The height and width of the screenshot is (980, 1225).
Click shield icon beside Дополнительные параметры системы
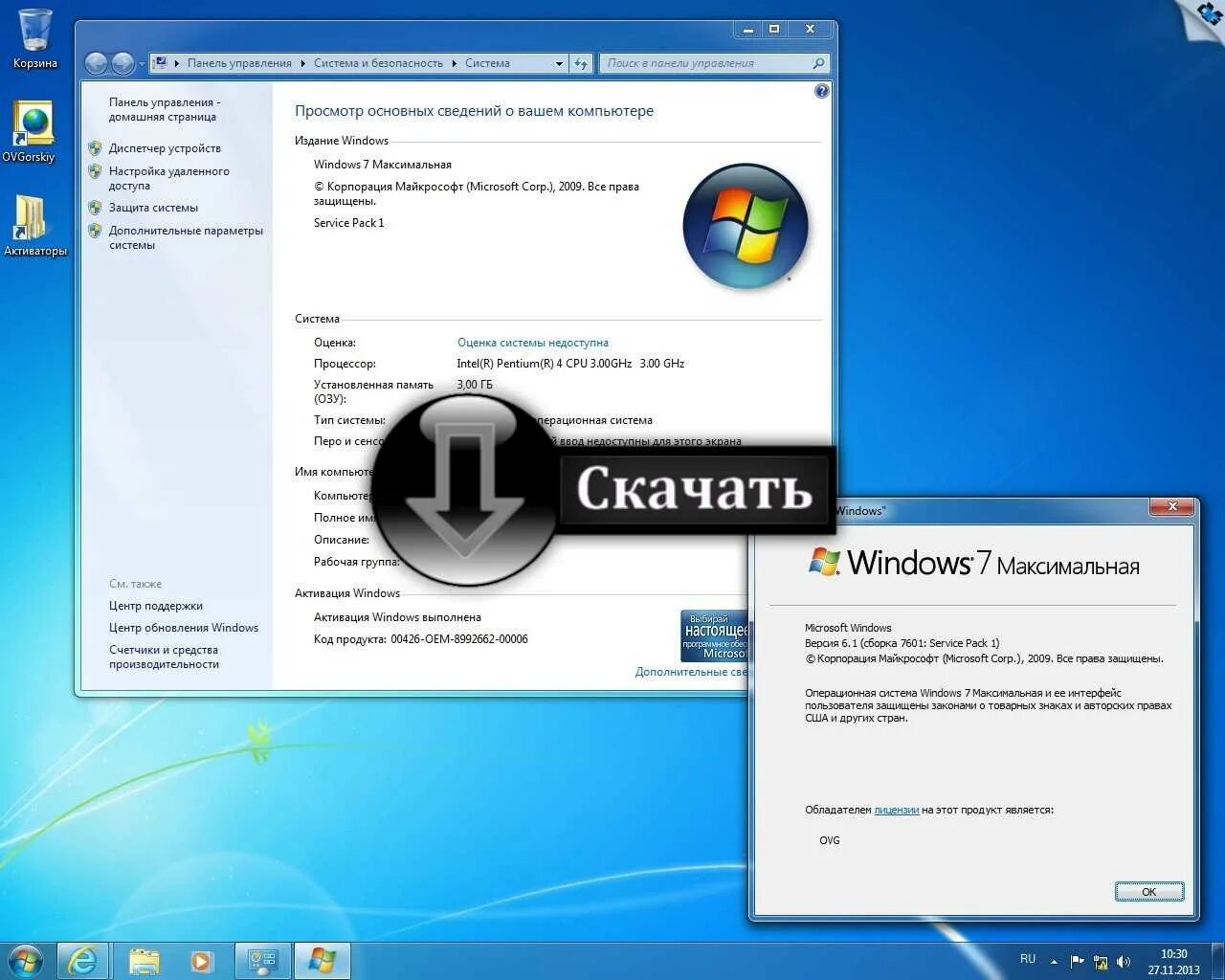pyautogui.click(x=95, y=231)
